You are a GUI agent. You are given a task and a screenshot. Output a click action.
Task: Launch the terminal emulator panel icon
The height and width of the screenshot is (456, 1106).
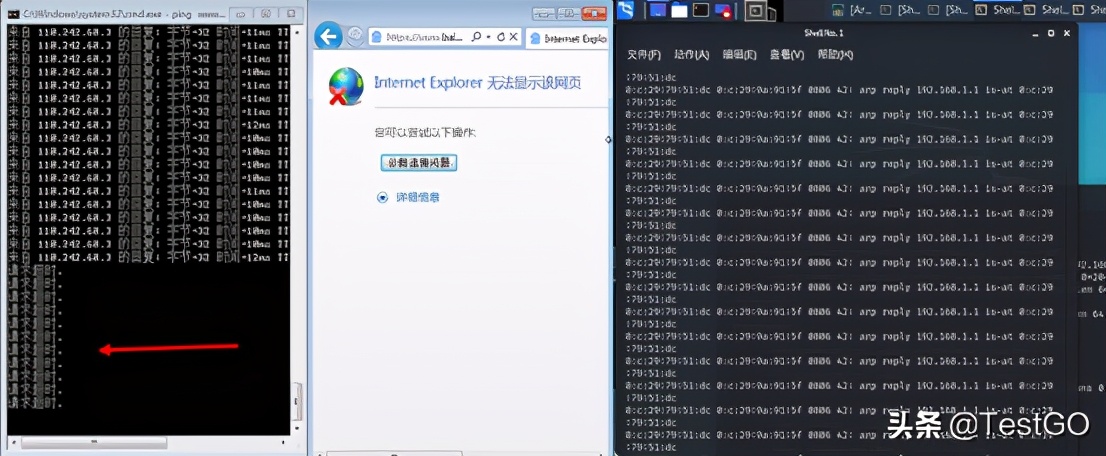[x=701, y=10]
